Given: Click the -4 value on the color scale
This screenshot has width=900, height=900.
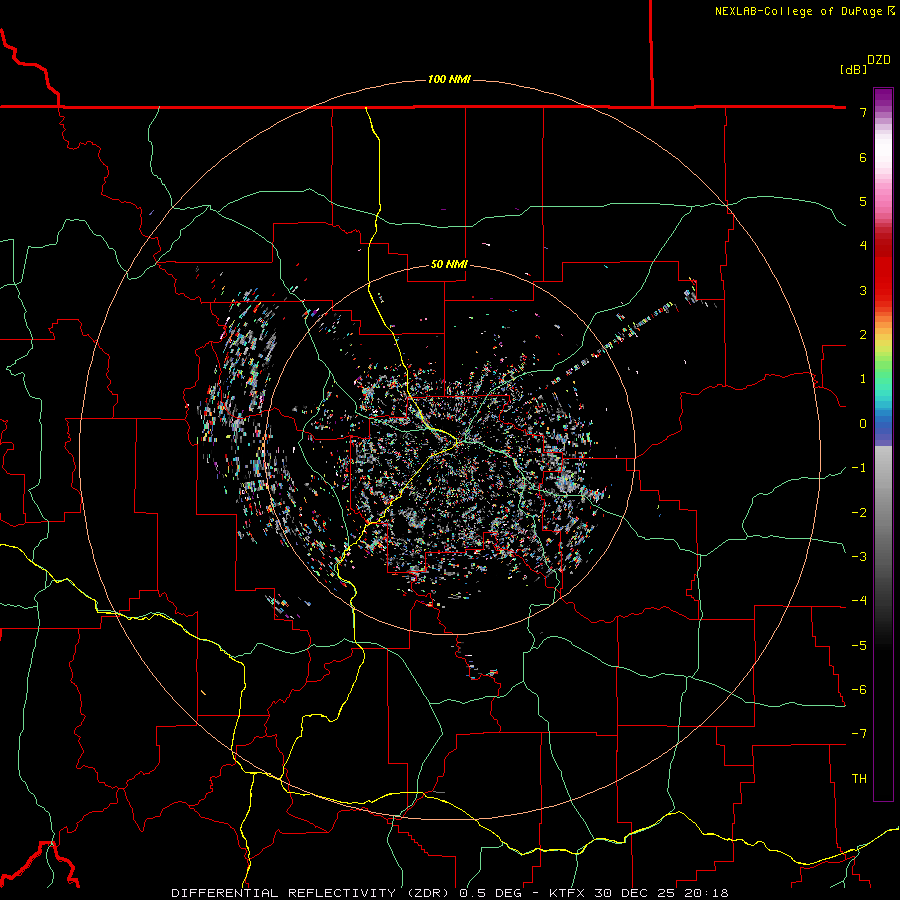Looking at the screenshot, I should pyautogui.click(x=859, y=601).
